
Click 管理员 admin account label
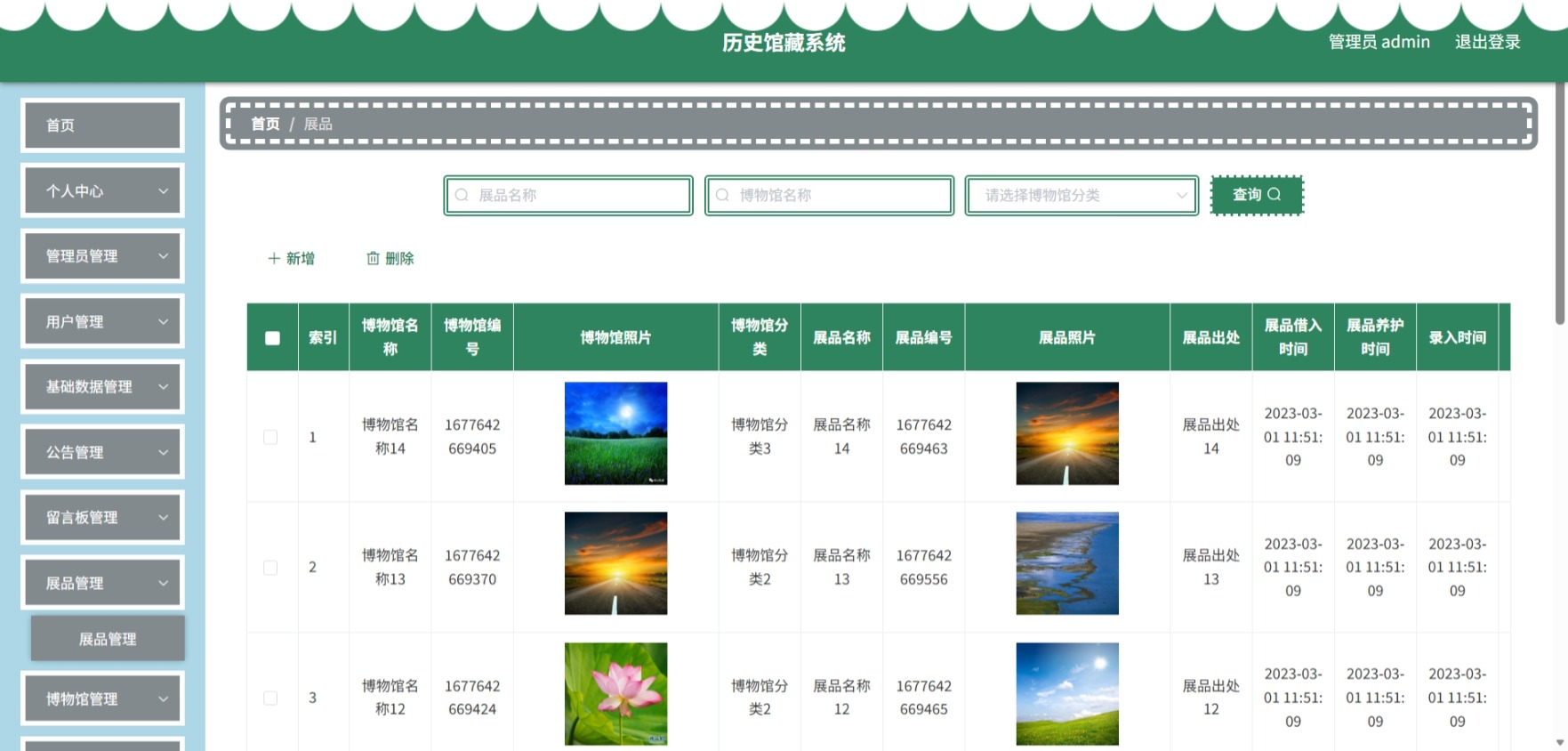pos(1379,42)
